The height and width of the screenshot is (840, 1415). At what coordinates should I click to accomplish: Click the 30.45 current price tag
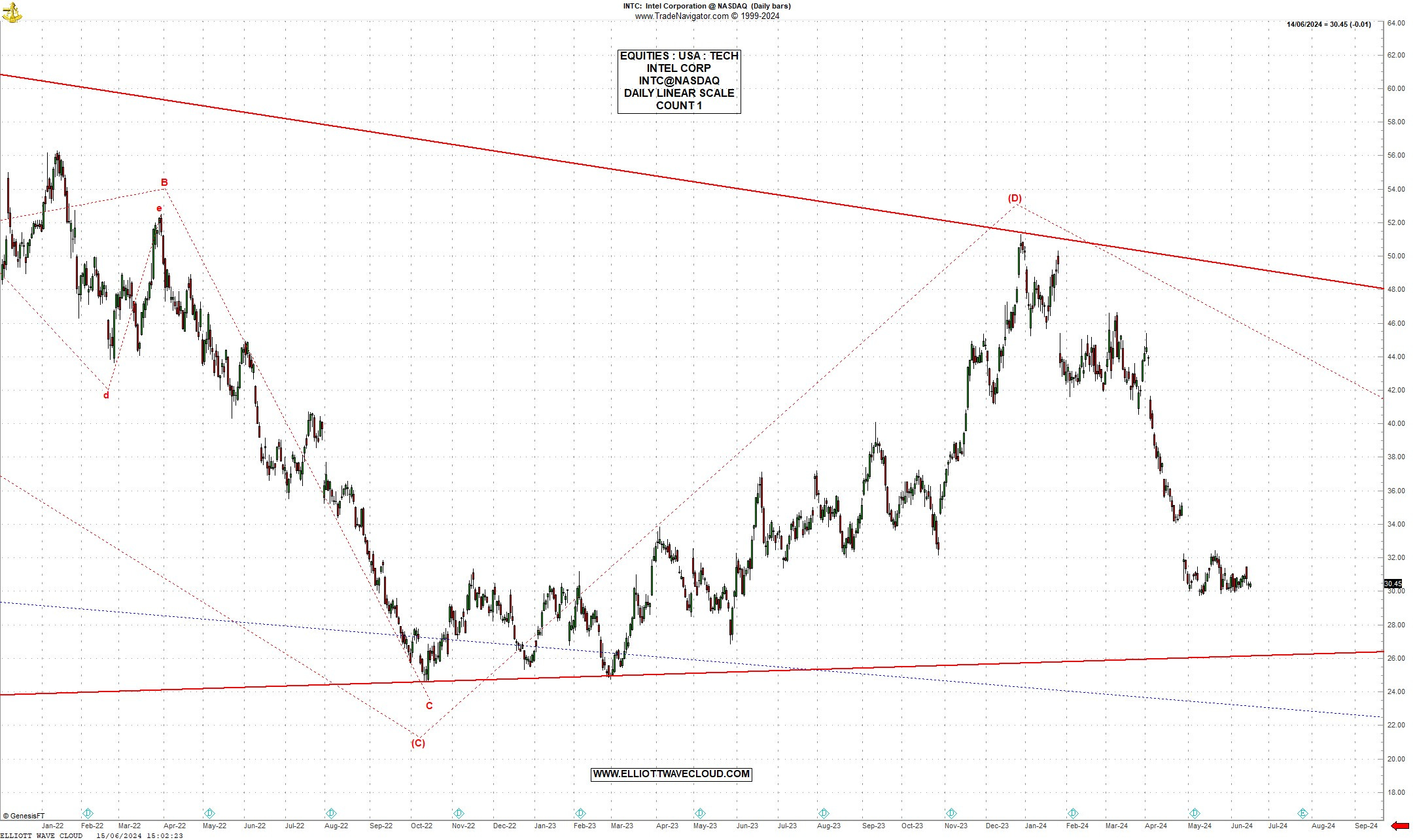pos(1393,584)
